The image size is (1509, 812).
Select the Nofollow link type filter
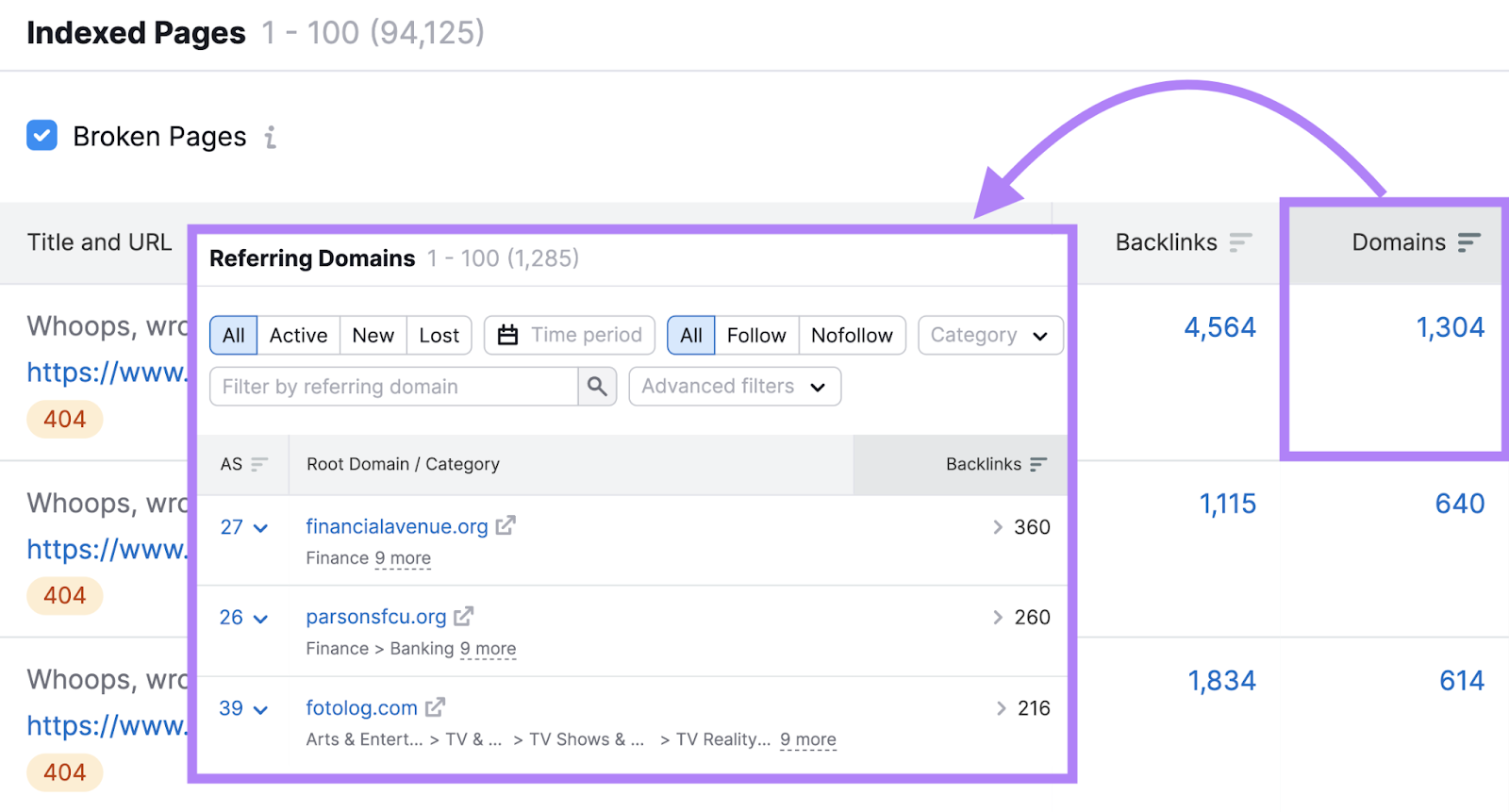pos(852,336)
